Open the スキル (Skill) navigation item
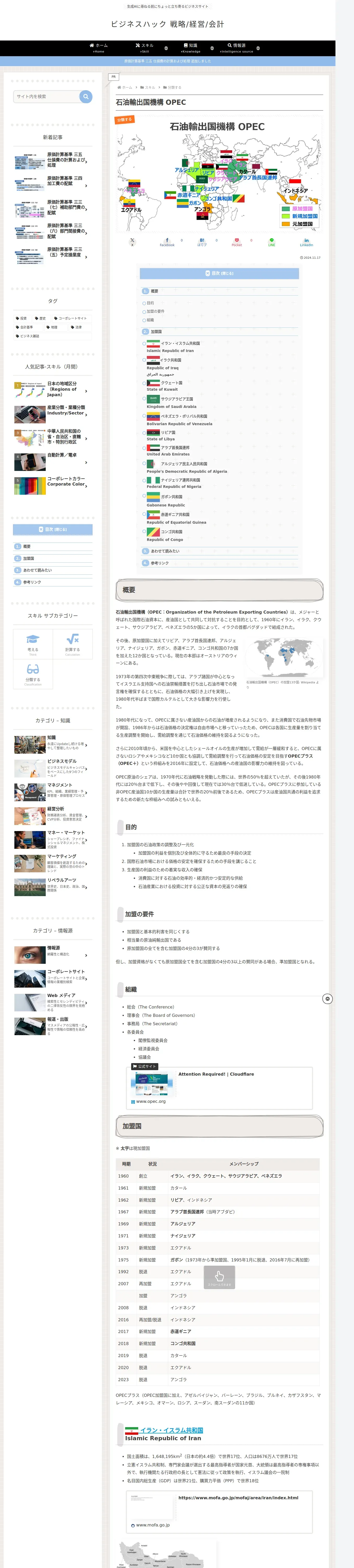 click(144, 48)
